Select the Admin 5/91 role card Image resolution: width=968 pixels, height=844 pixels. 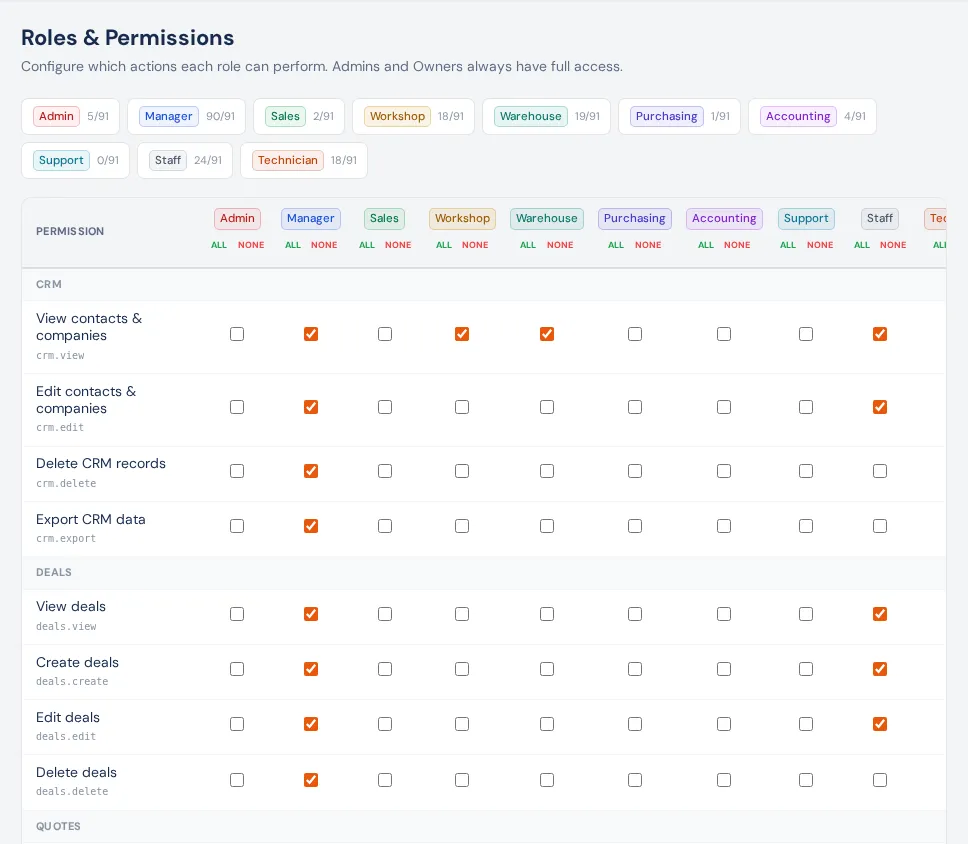click(70, 116)
